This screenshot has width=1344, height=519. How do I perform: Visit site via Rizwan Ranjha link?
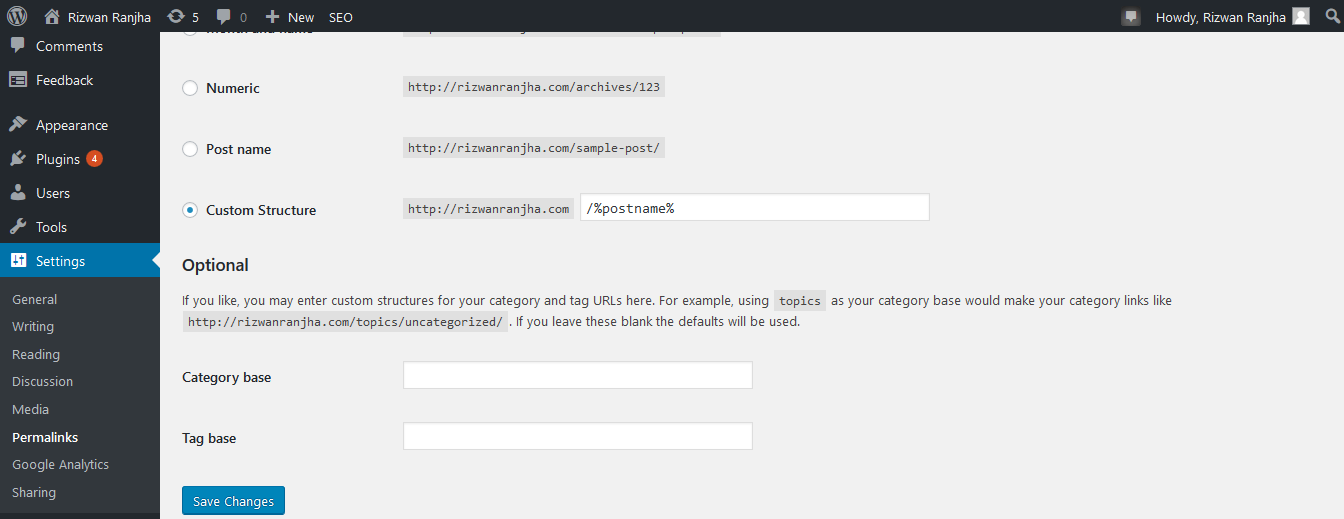pos(109,17)
